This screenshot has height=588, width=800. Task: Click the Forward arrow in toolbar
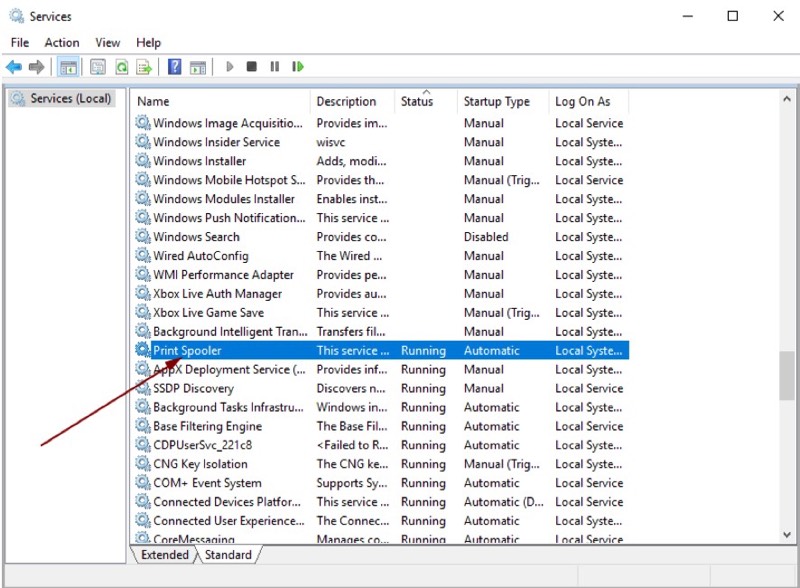point(36,67)
